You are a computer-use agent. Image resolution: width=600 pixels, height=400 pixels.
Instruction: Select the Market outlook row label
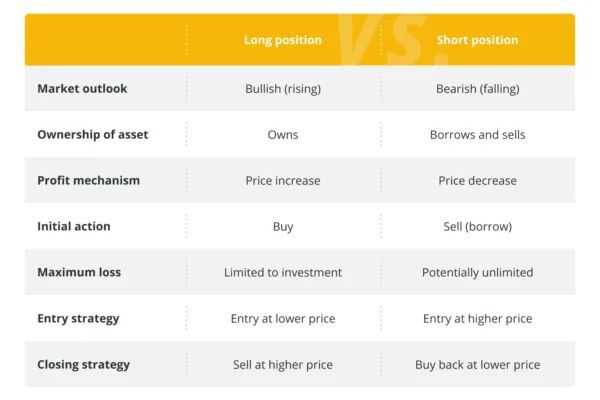[82, 88]
